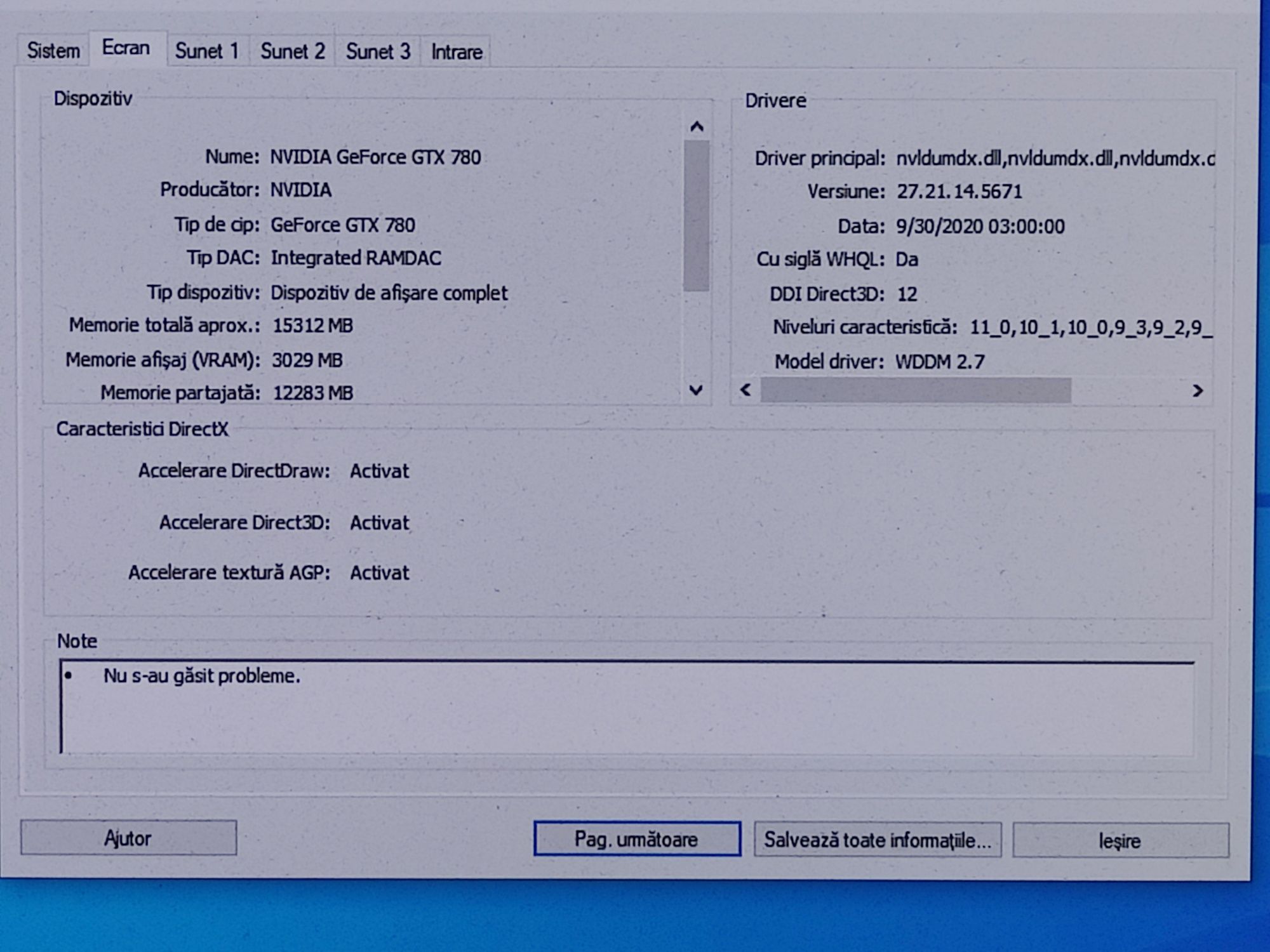Select 'Dispozitiv de afișare complet' value
Screen dimensions: 1270x952
[x=389, y=293]
